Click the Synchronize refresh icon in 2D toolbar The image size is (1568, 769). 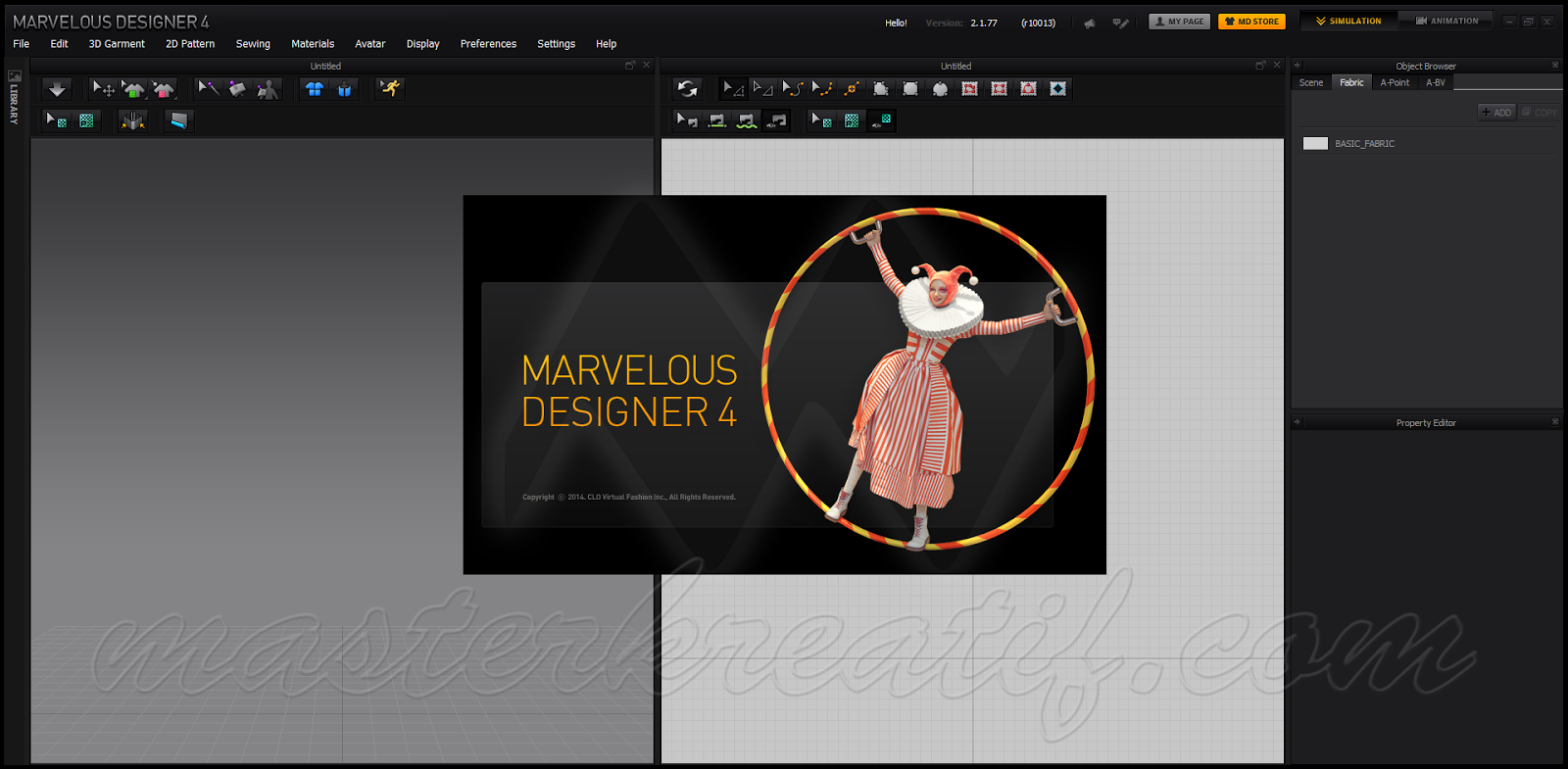coord(688,89)
